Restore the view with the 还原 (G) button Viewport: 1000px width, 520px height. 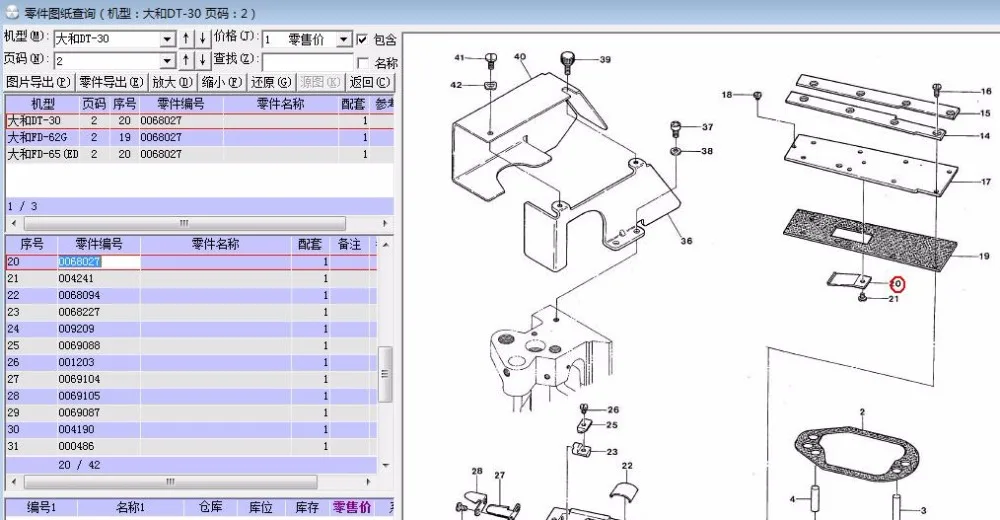pos(271,82)
